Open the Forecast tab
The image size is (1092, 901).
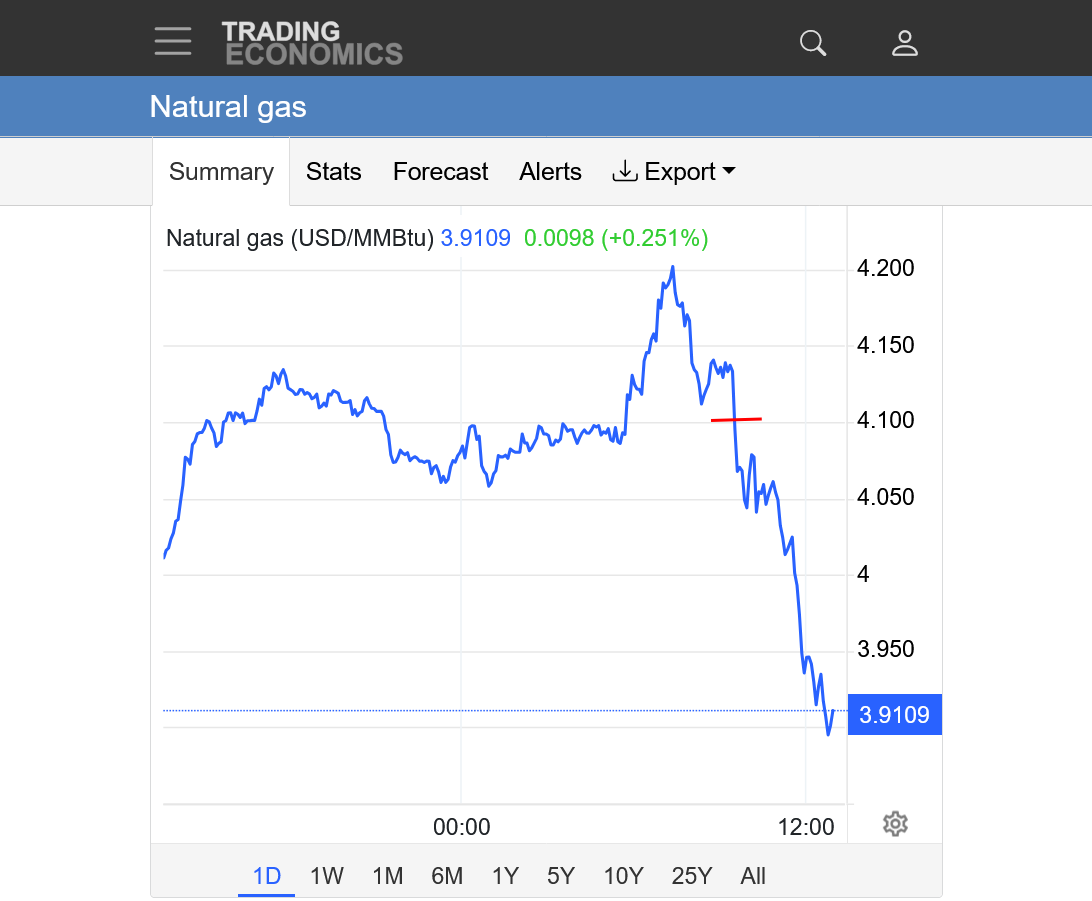[x=440, y=172]
